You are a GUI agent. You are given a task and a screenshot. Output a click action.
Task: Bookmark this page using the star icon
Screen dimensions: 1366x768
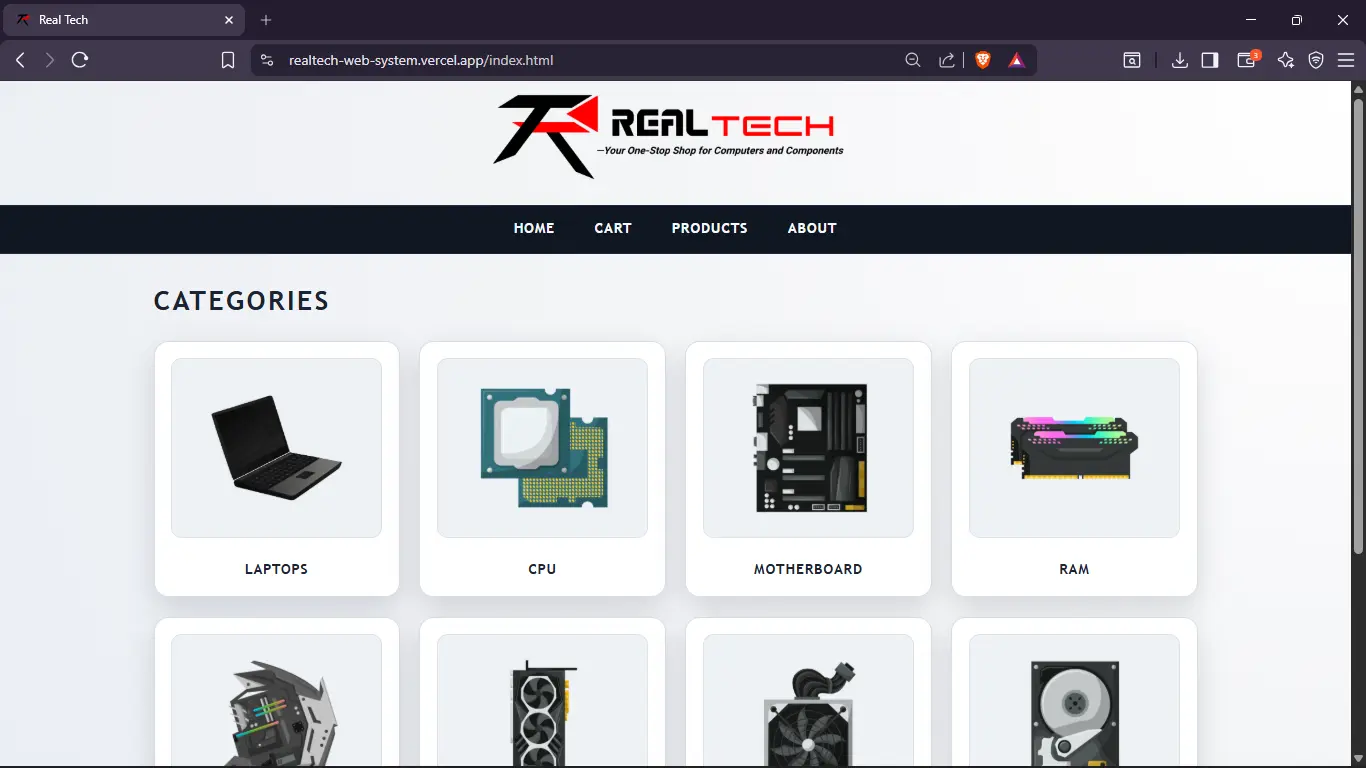(x=228, y=60)
